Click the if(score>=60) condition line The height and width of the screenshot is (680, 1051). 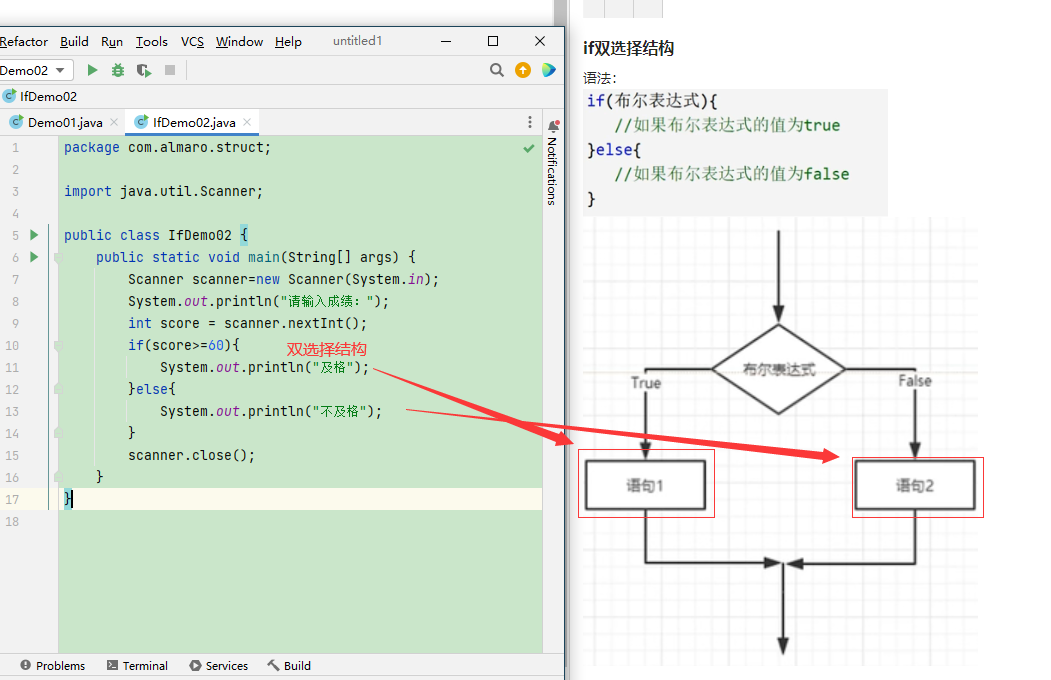tap(184, 346)
